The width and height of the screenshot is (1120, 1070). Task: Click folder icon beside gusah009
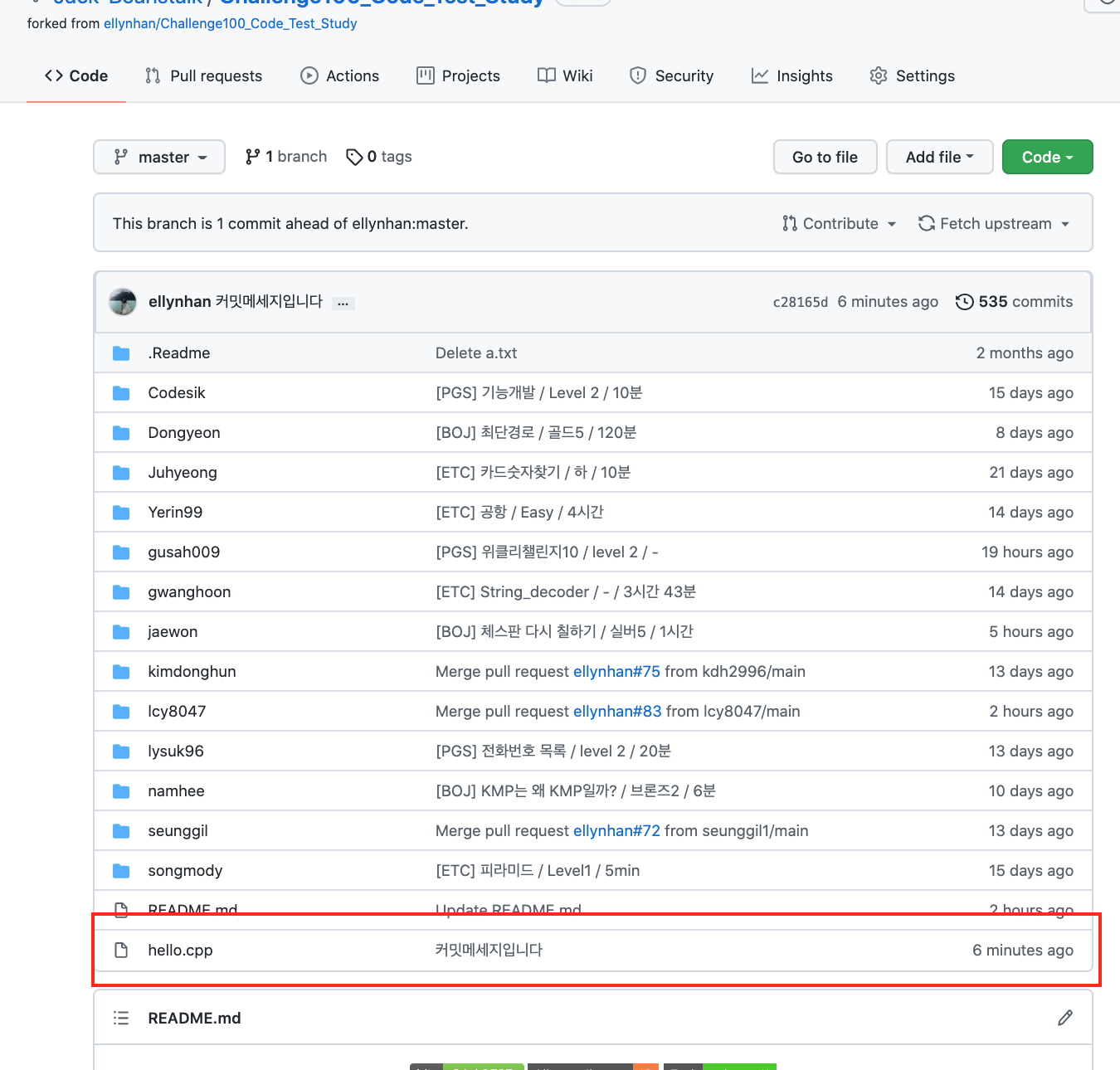click(121, 552)
